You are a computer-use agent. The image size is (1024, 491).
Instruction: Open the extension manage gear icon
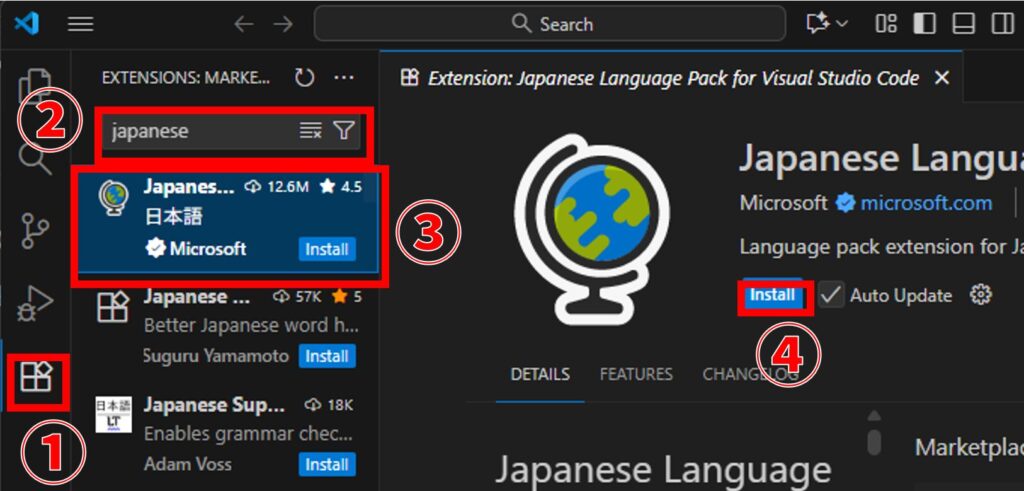pyautogui.click(x=980, y=295)
